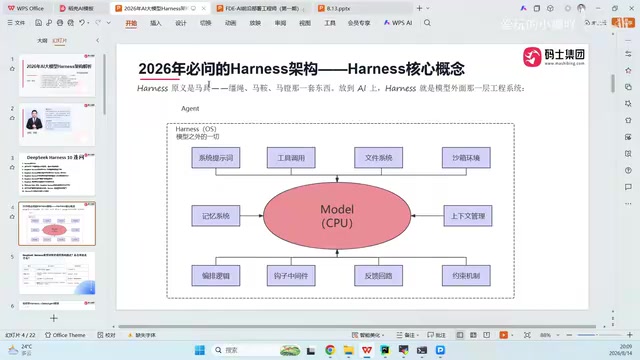The height and width of the screenshot is (360, 640).
Task: Add a new document tab with plus
Action: coord(419,8)
